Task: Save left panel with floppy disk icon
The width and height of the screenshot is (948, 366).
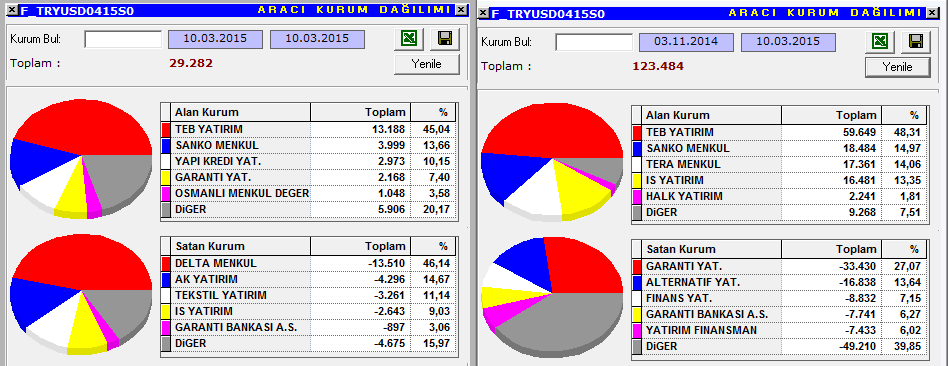Action: 444,39
